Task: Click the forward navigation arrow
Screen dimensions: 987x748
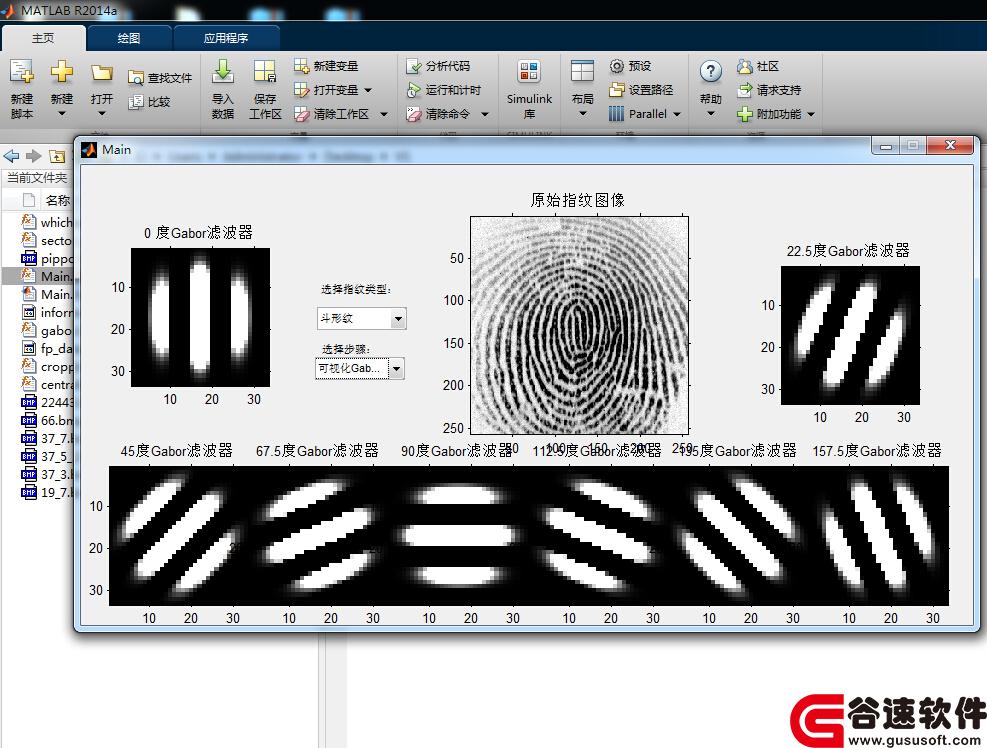Action: pos(34,156)
